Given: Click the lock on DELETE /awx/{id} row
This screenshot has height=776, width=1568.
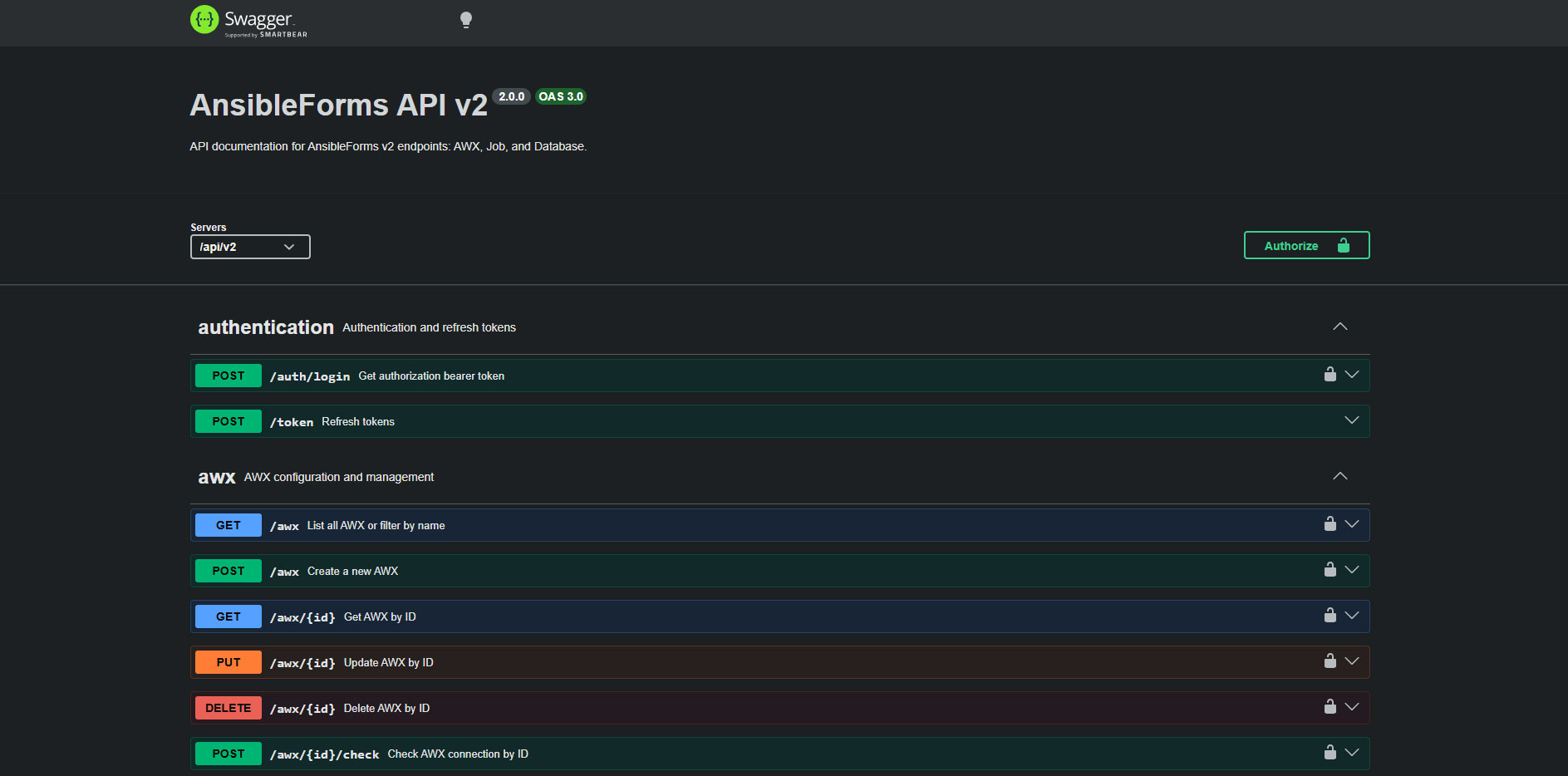Looking at the screenshot, I should point(1330,707).
